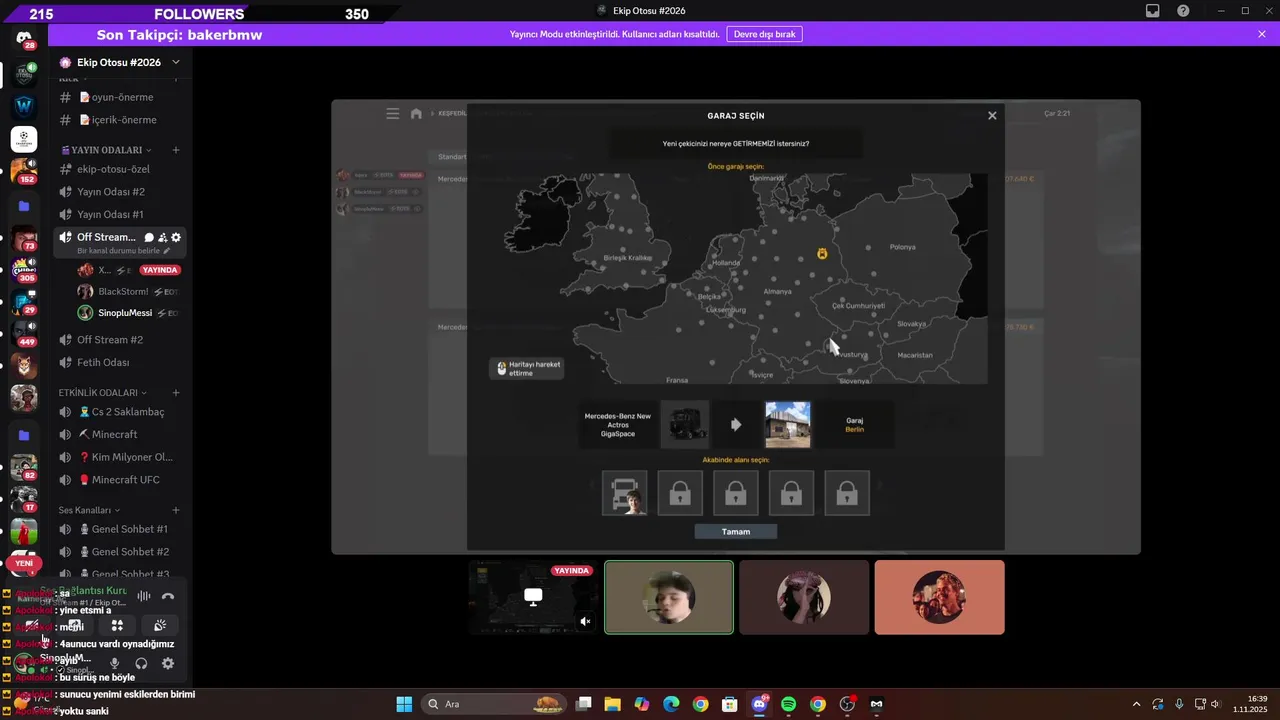1280x720 pixels.
Task: Open the Champions League server icon
Action: coord(24,139)
